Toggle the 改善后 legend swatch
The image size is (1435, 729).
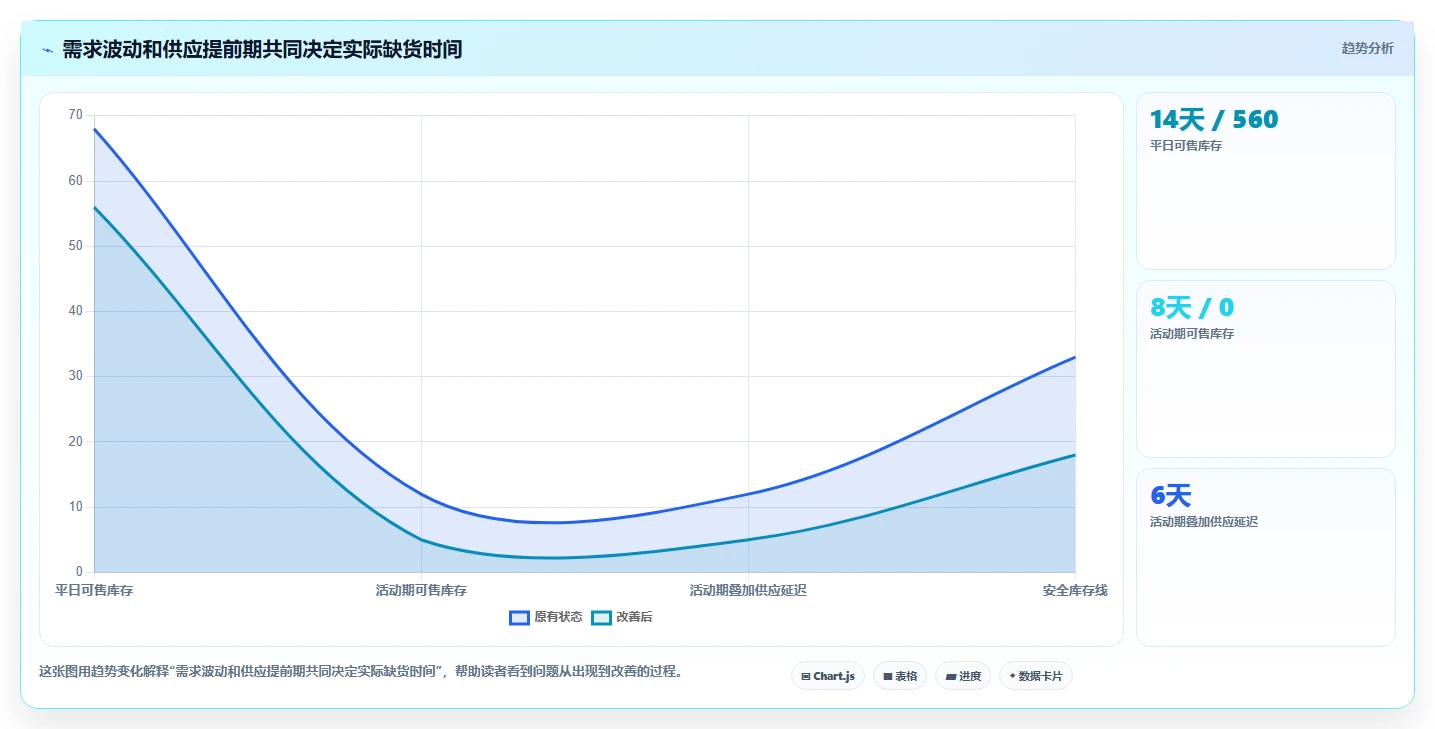601,618
